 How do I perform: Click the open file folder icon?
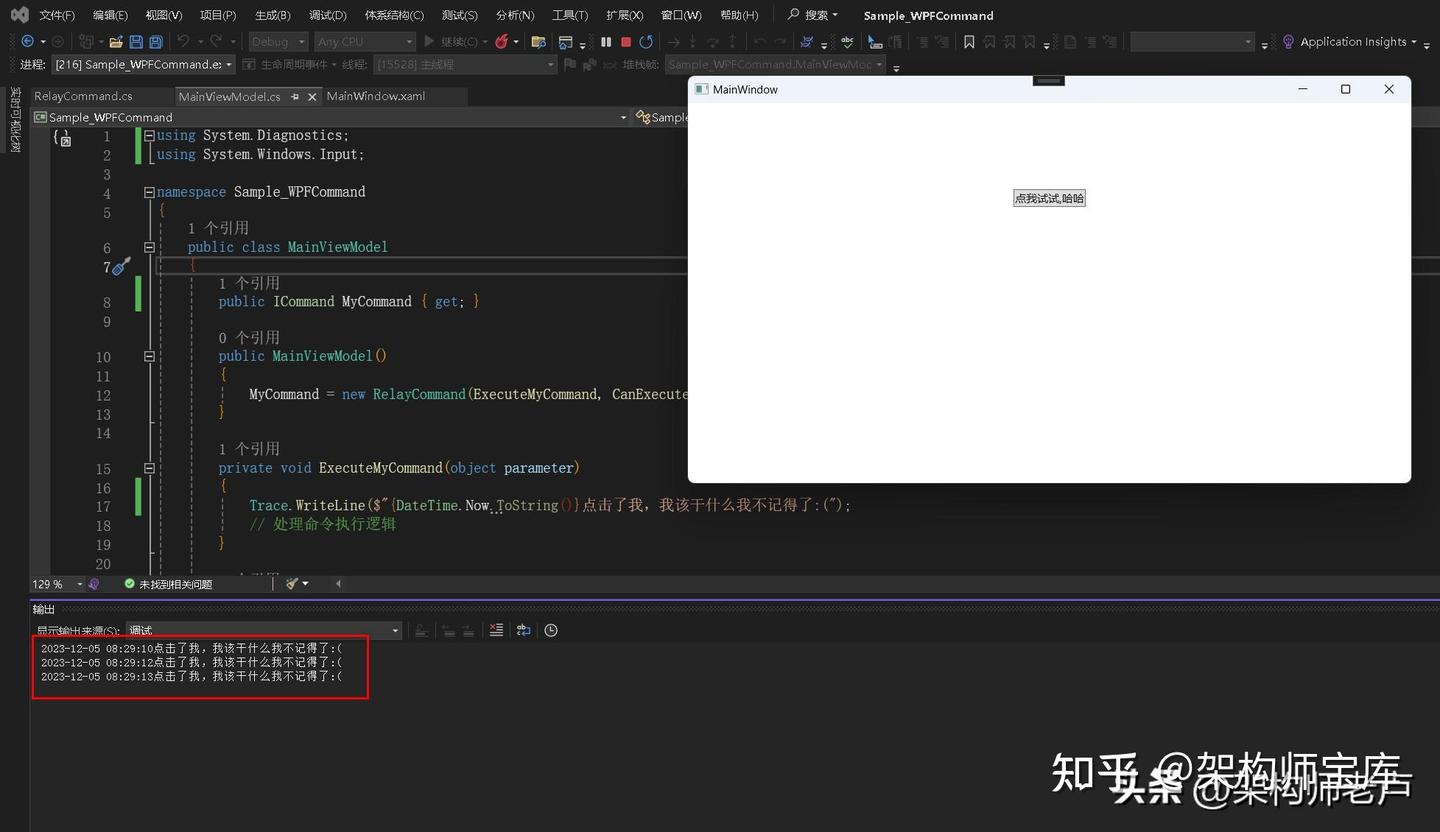[x=116, y=42]
